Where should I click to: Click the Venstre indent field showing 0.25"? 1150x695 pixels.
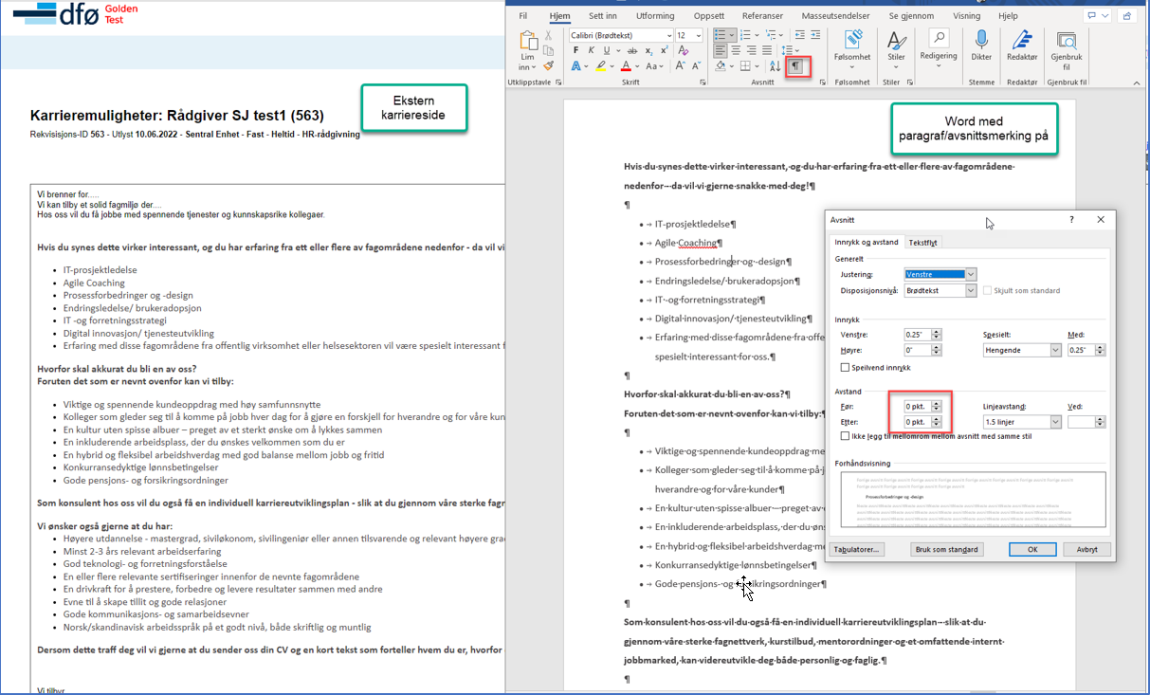917,334
